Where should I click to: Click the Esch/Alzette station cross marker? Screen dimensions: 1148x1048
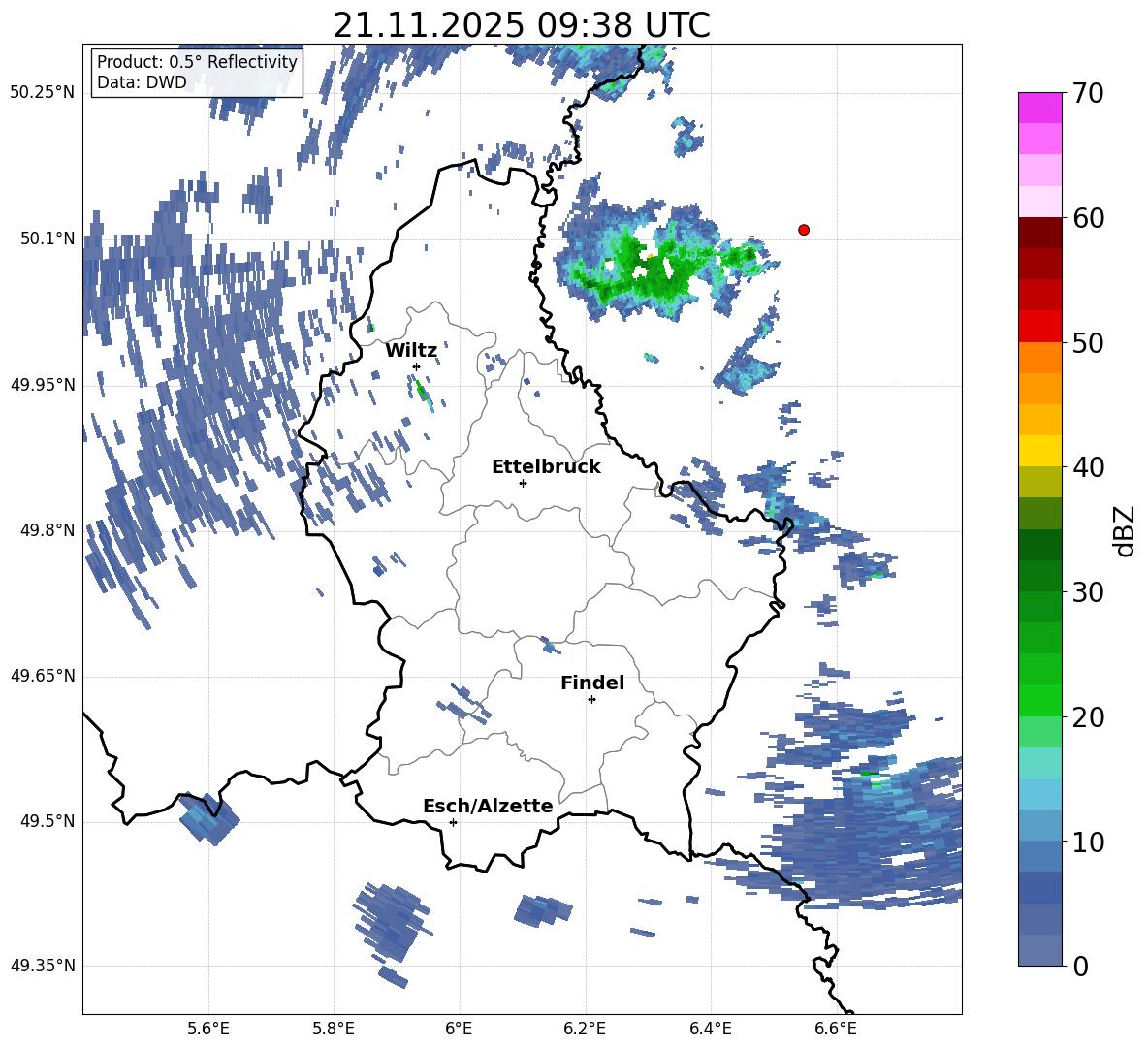tap(453, 822)
